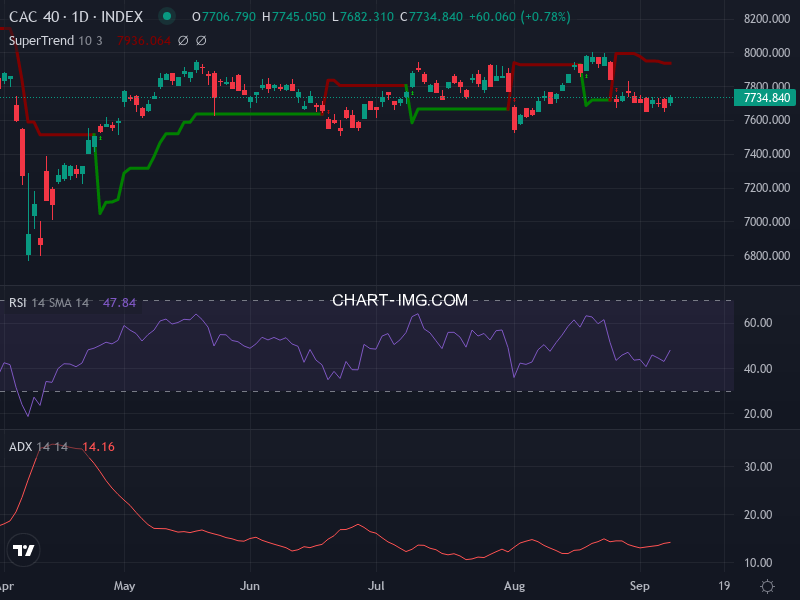The width and height of the screenshot is (800, 600).
Task: Click the RSI 60.00 scale label
Action: [x=758, y=323]
